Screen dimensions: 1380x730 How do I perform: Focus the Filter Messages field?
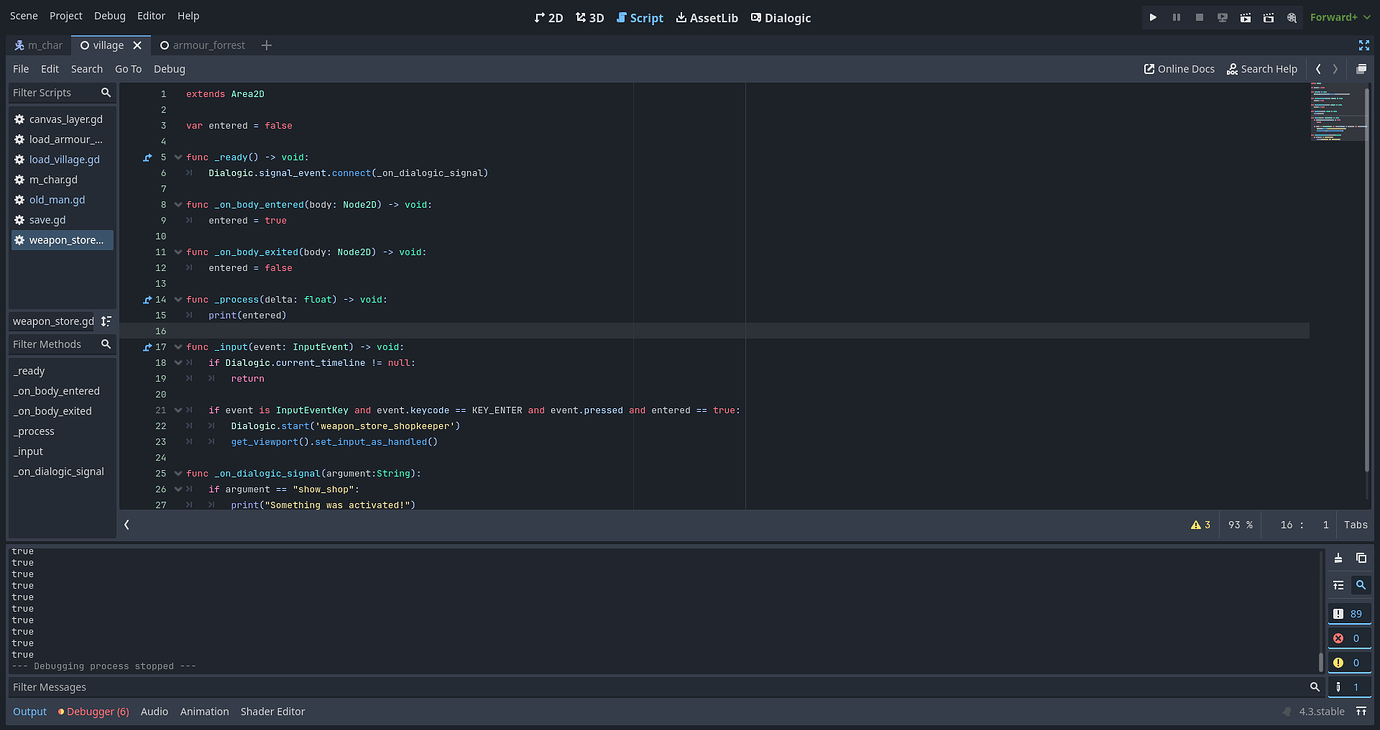point(658,687)
